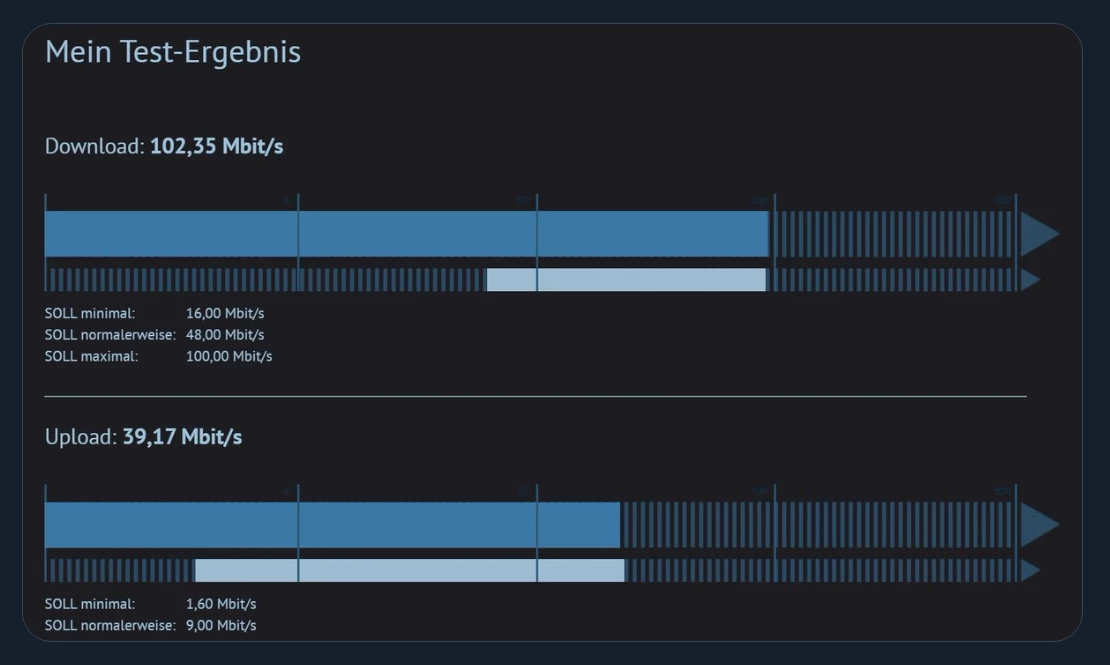Click the large arrow ending Upload bar

point(1038,525)
